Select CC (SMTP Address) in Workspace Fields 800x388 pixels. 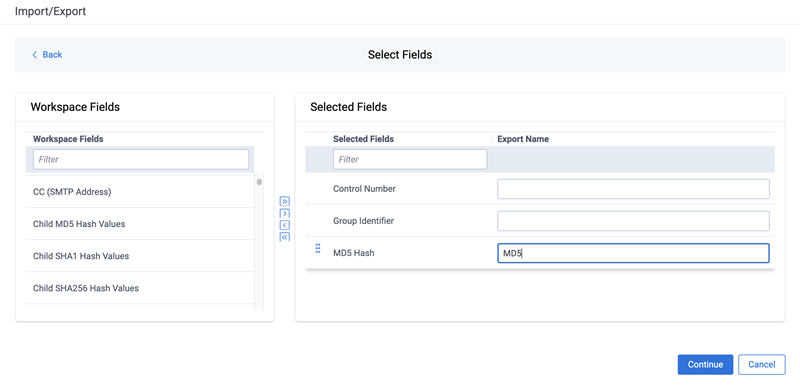pos(140,192)
